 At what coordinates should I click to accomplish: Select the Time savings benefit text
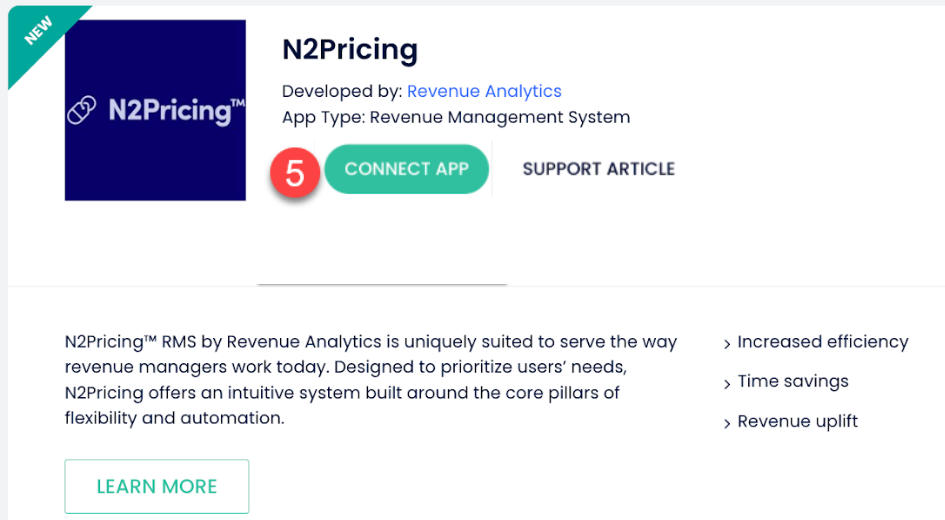(792, 381)
